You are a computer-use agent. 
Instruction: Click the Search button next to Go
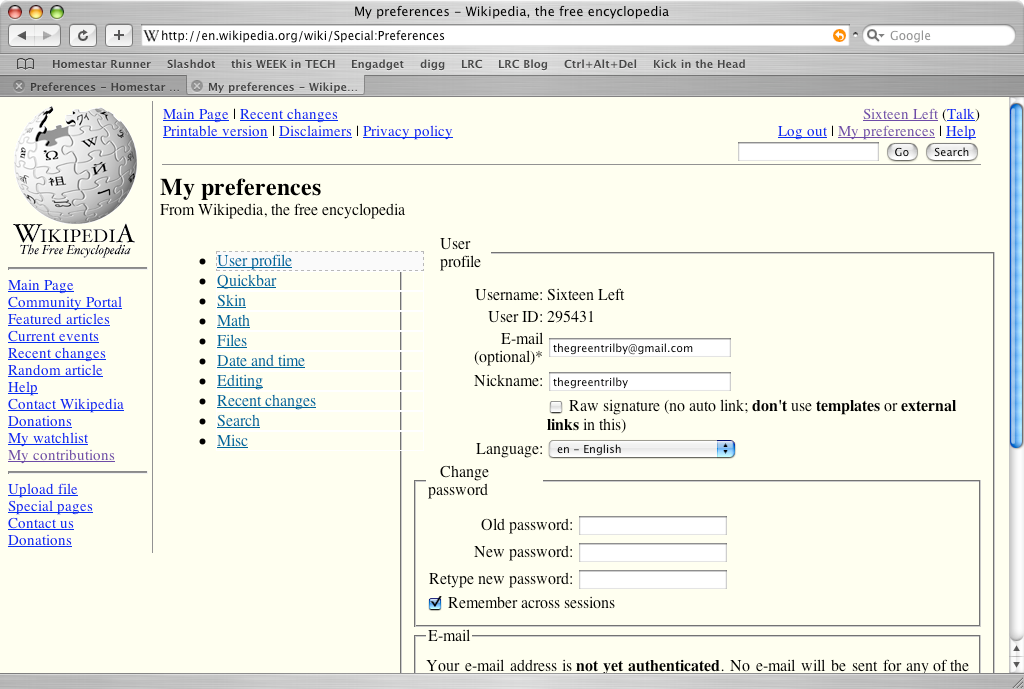[x=952, y=152]
